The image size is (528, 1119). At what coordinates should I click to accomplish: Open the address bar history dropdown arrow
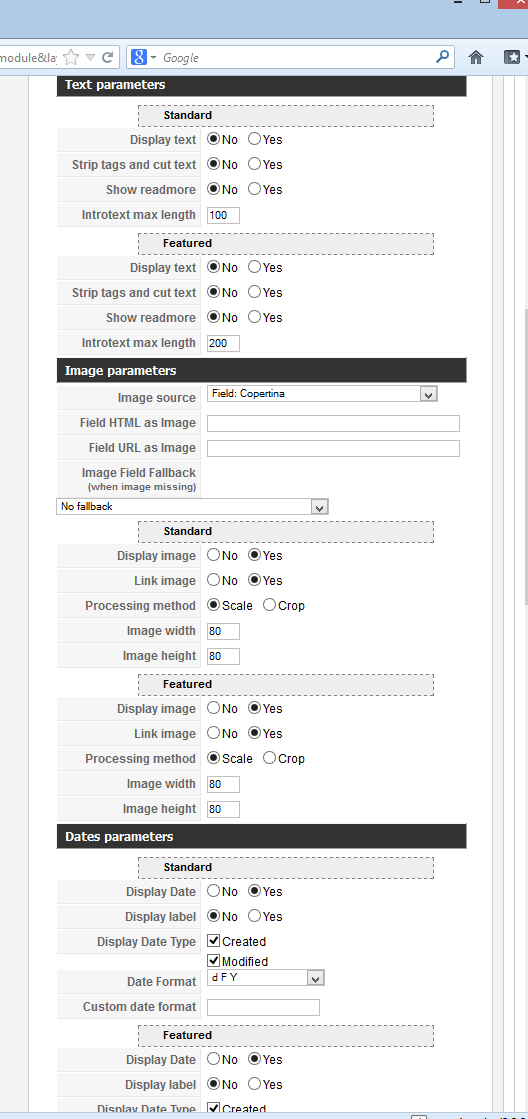tap(90, 57)
